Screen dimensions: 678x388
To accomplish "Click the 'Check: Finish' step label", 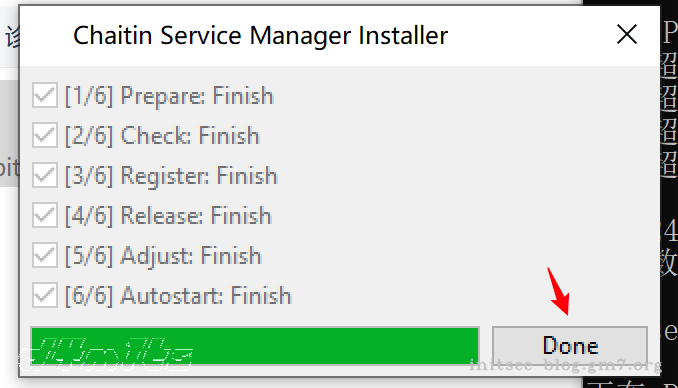I will (190, 136).
